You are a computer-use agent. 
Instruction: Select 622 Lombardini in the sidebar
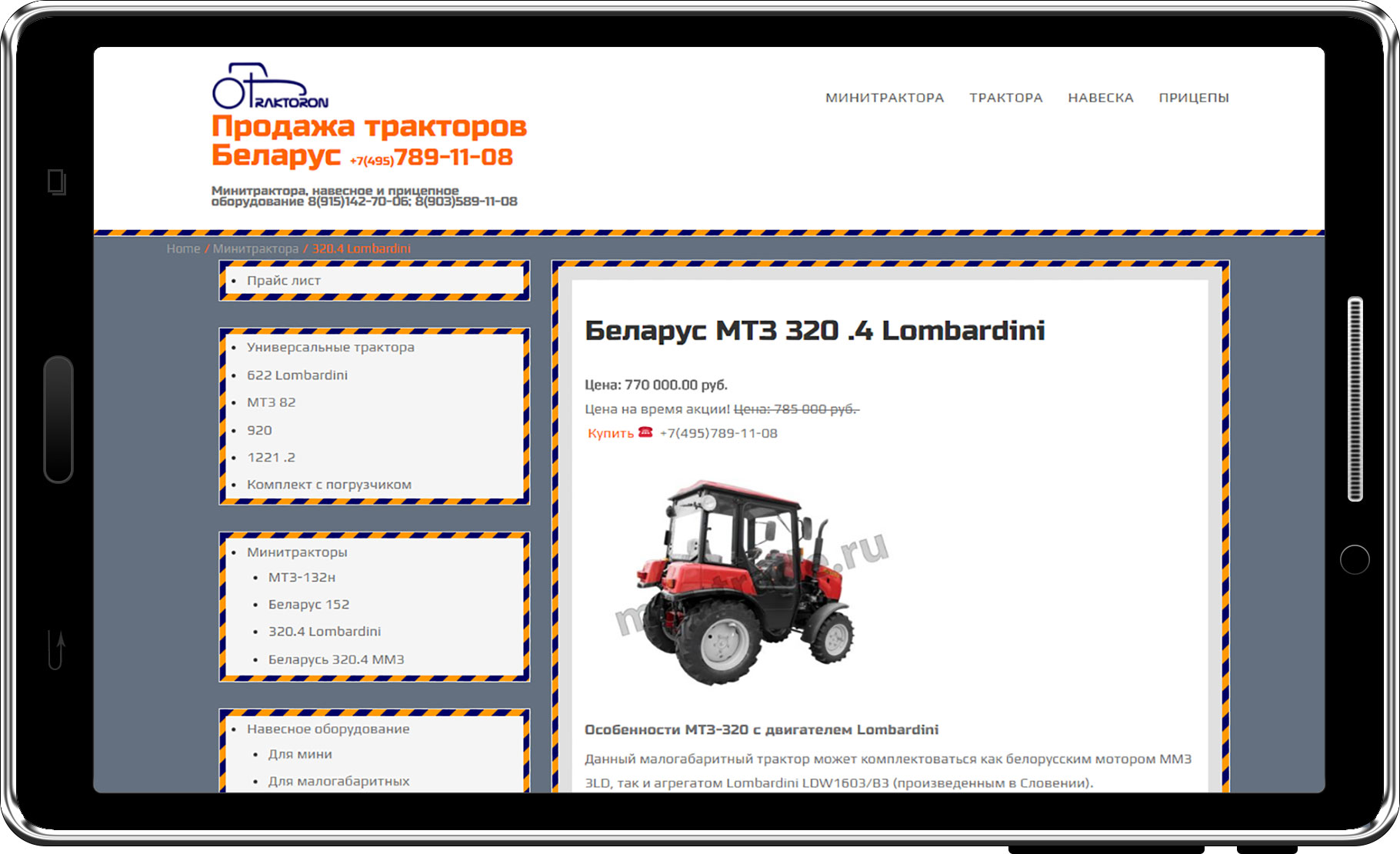pyautogui.click(x=297, y=375)
